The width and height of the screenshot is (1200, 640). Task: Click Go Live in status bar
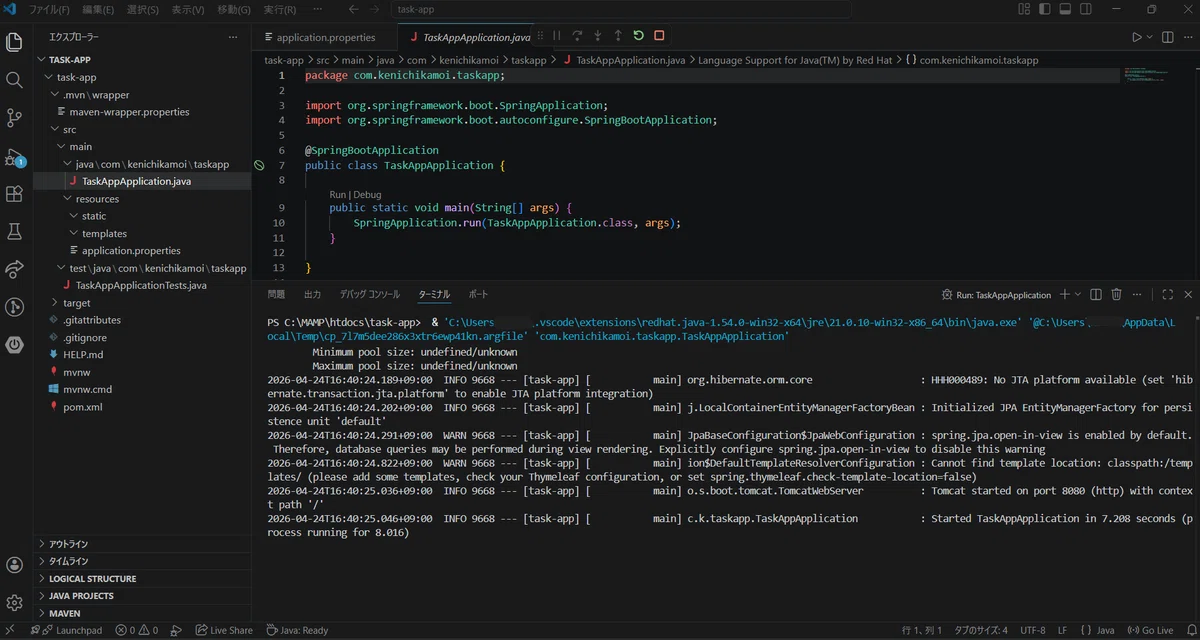click(x=1150, y=630)
